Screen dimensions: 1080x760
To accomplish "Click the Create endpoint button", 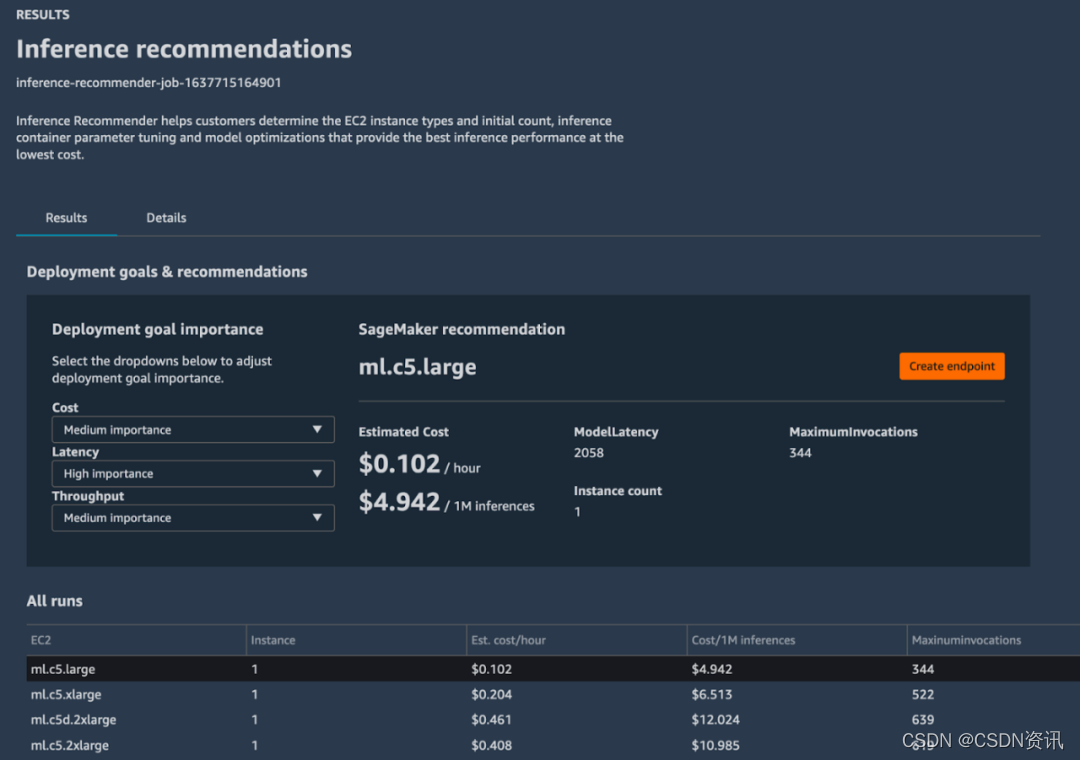I will click(x=951, y=366).
